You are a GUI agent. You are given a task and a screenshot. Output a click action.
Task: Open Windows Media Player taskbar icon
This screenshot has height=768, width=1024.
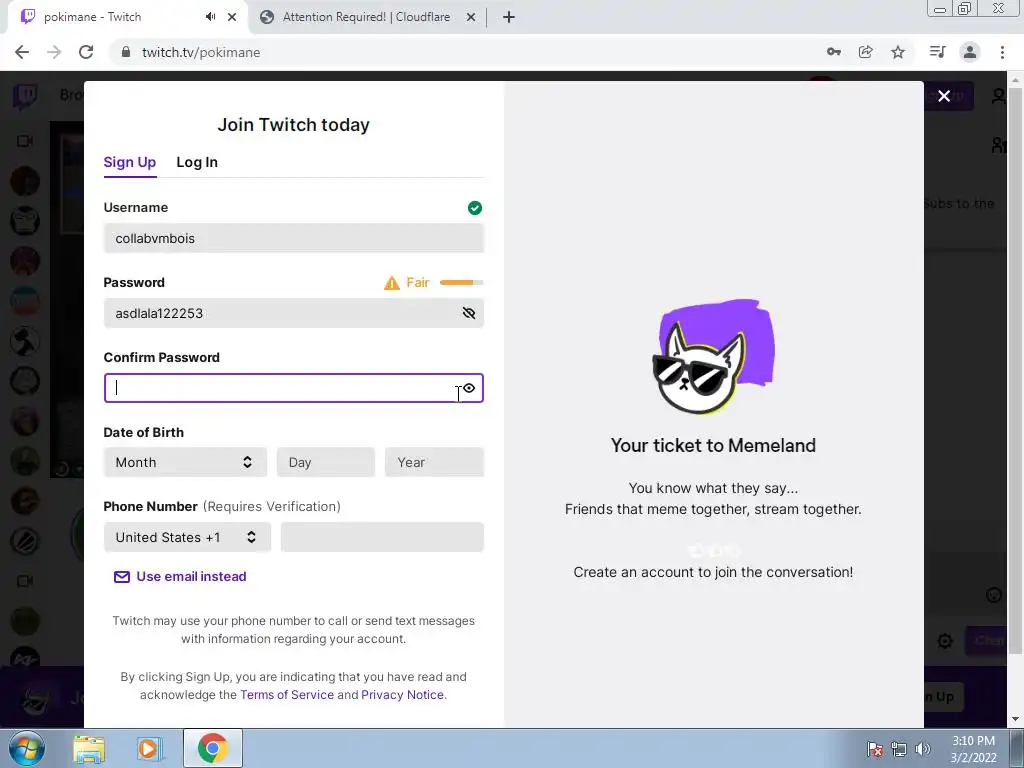(149, 748)
